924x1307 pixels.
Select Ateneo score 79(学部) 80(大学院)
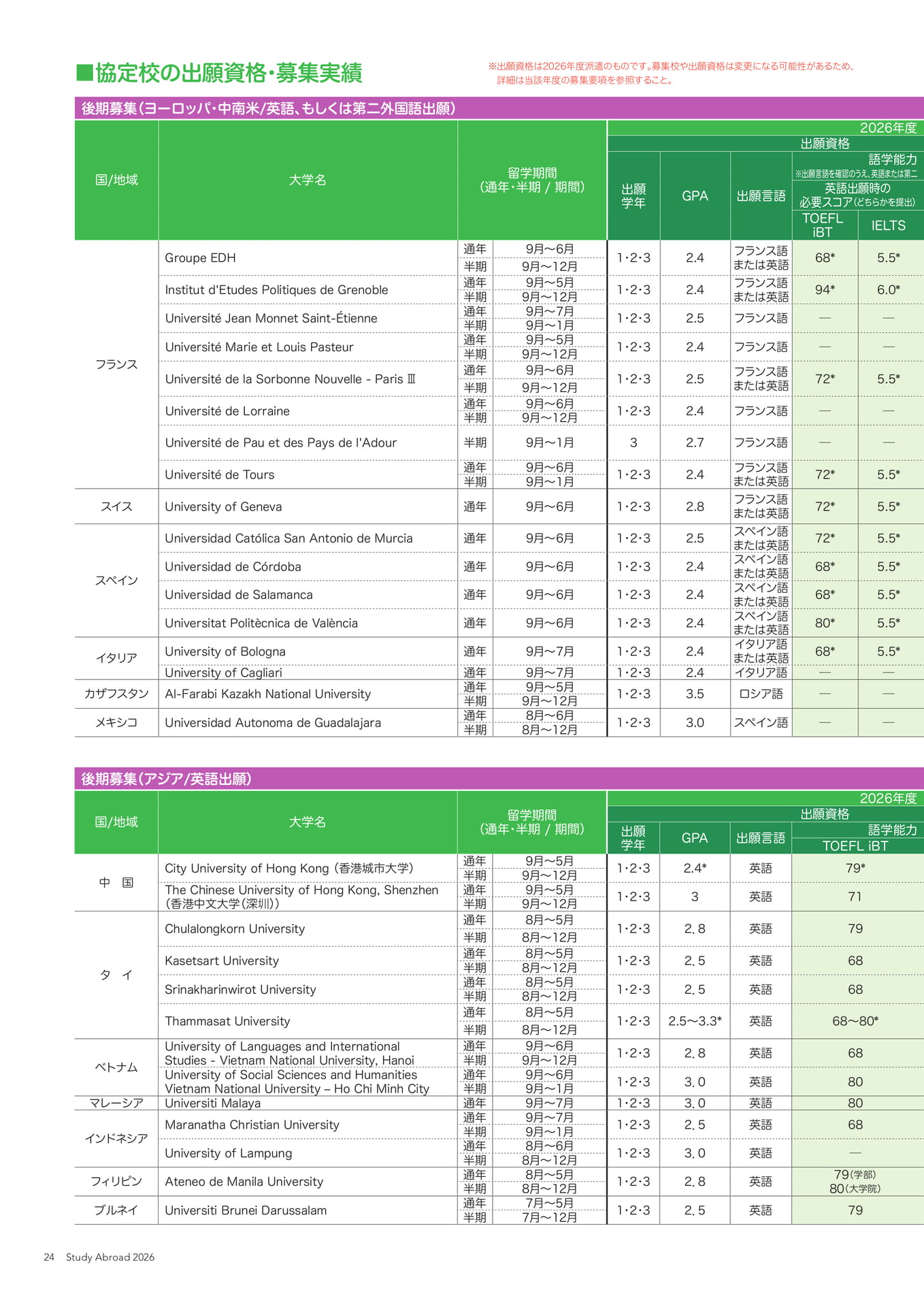[x=855, y=1182]
